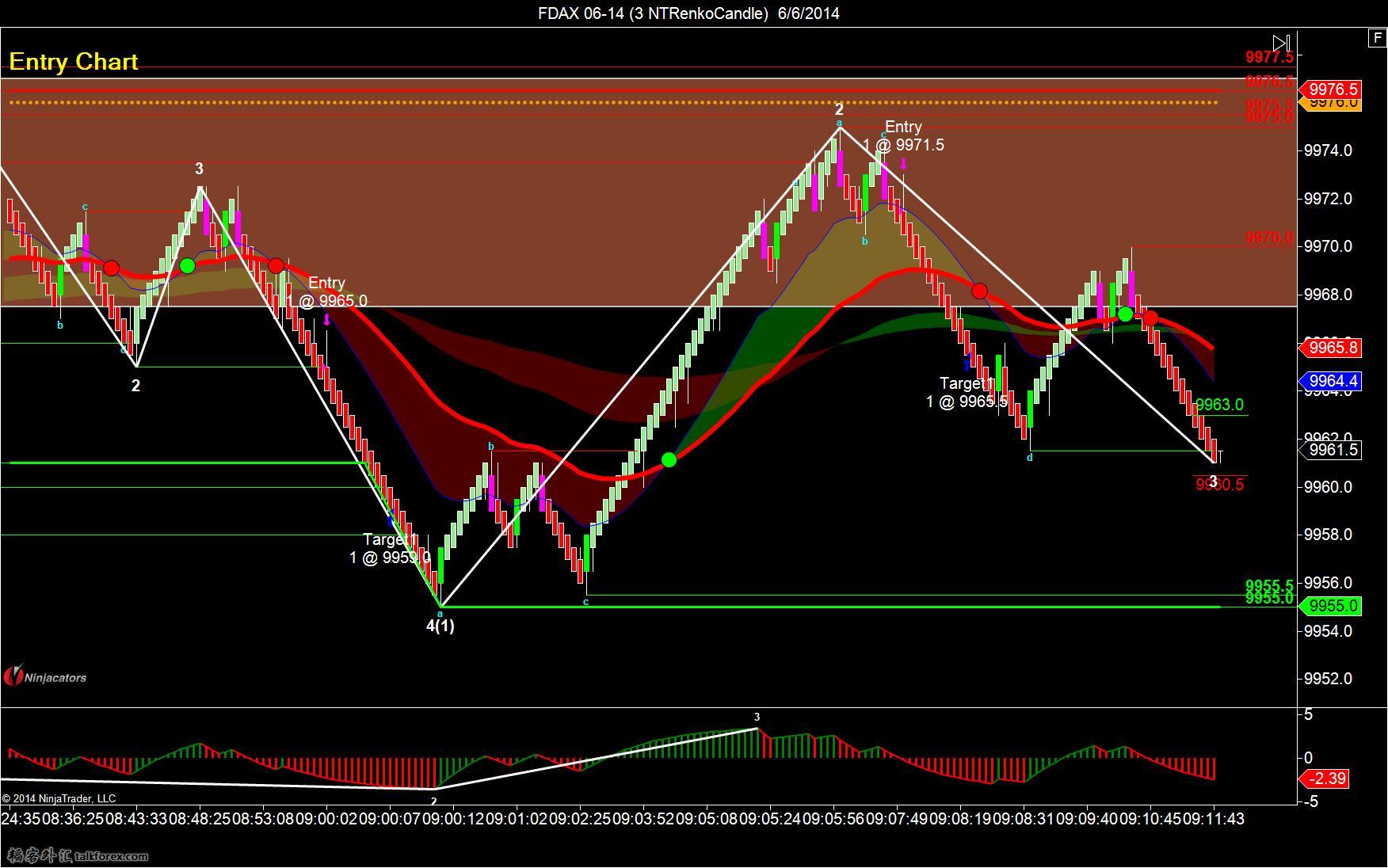Click the 'Target 1 @ 9965.5' label

967,392
